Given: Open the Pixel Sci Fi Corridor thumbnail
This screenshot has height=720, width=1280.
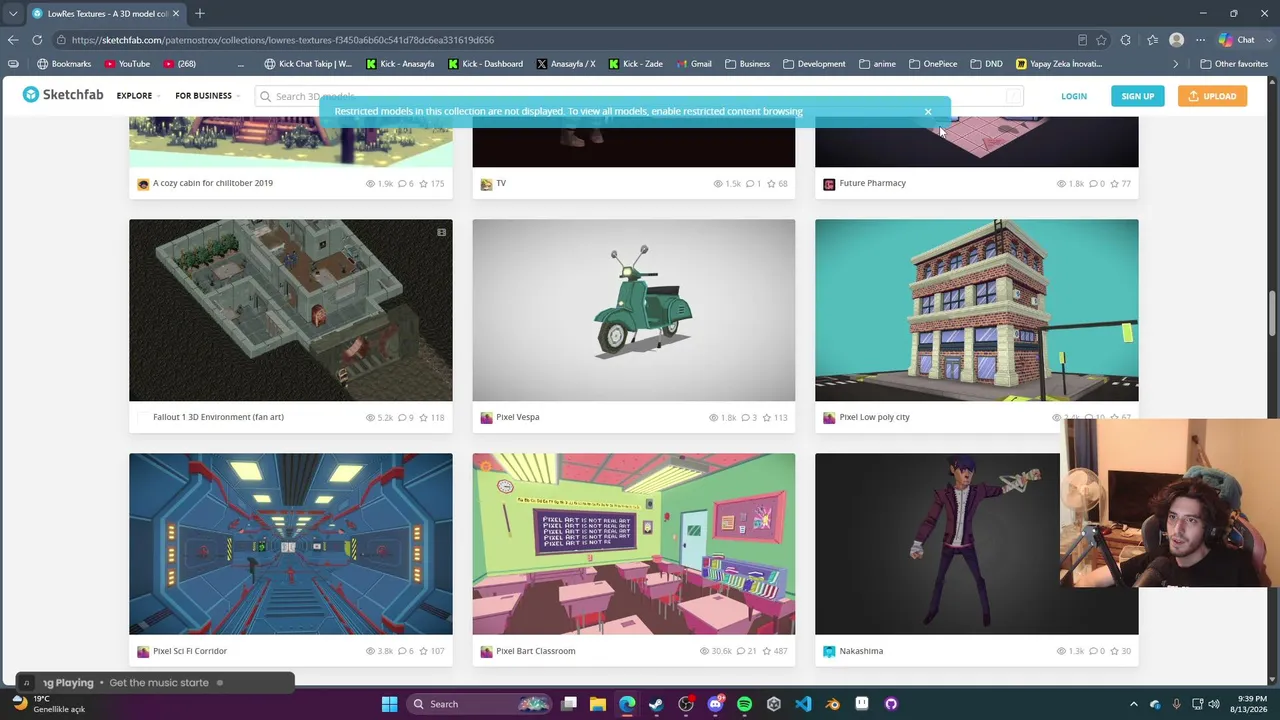Looking at the screenshot, I should pyautogui.click(x=291, y=544).
